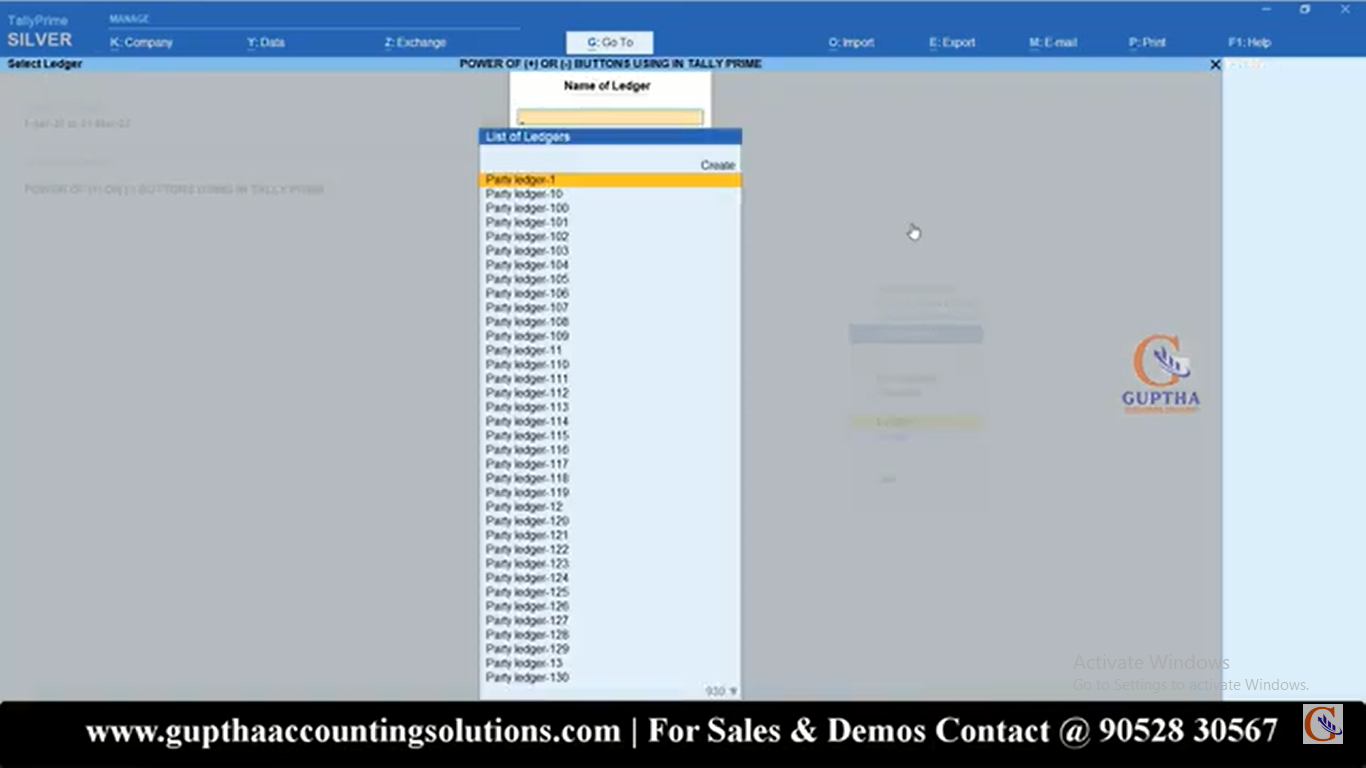
Task: Select Party ledger-111
Action: (610, 379)
